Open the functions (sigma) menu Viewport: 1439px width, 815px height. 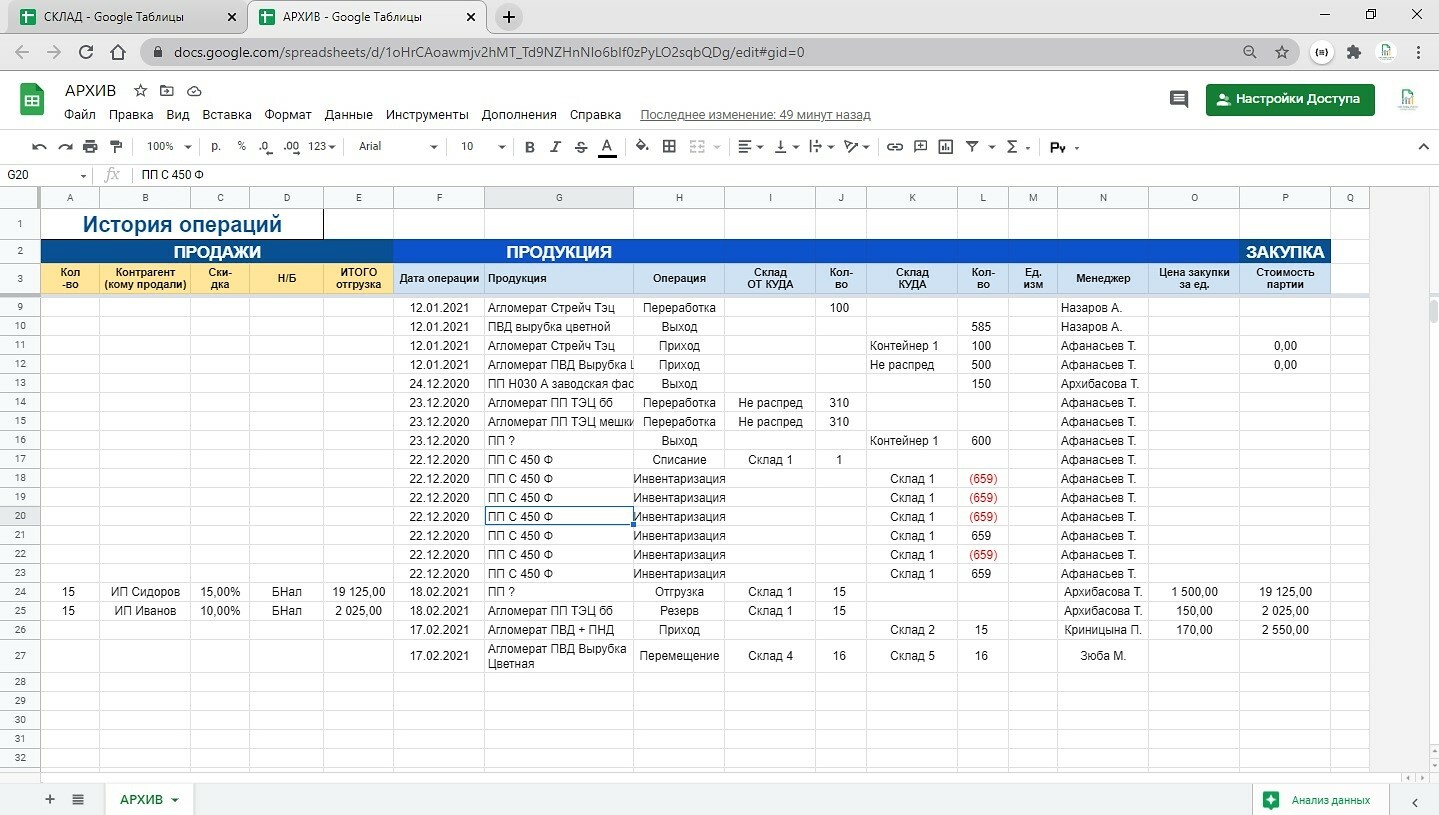(1017, 147)
